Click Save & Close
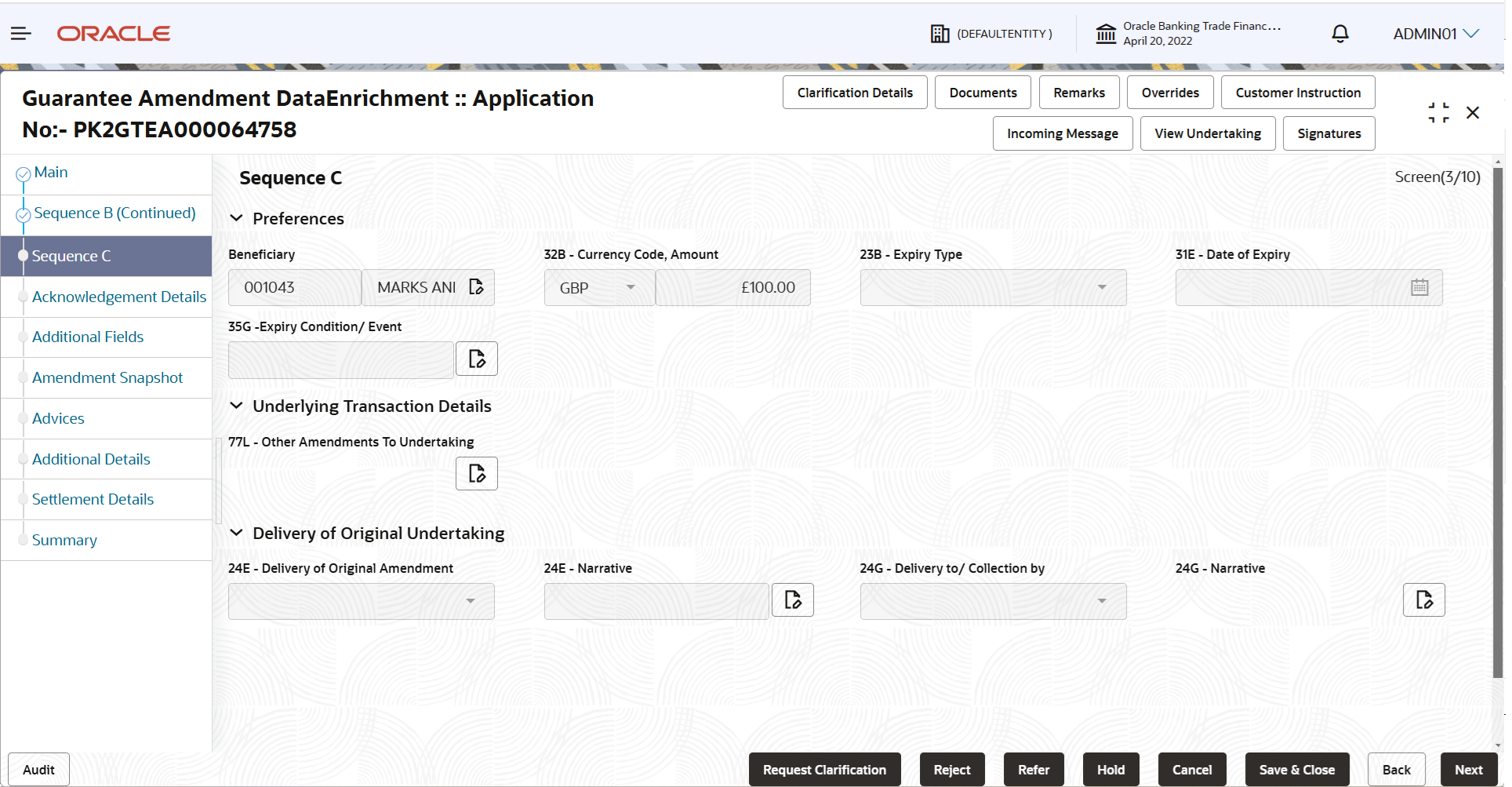 (x=1297, y=770)
